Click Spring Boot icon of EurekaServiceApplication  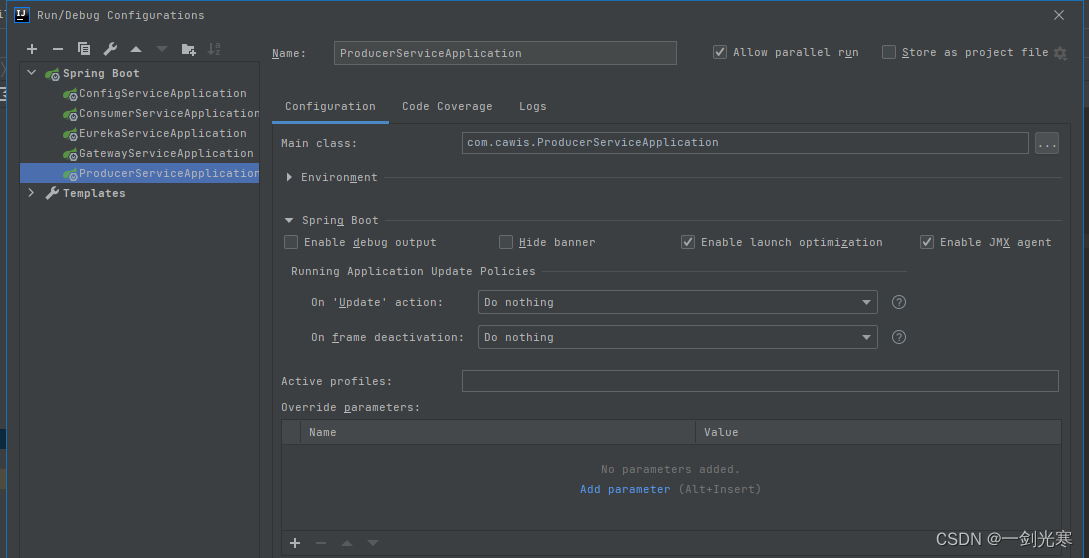pyautogui.click(x=70, y=134)
